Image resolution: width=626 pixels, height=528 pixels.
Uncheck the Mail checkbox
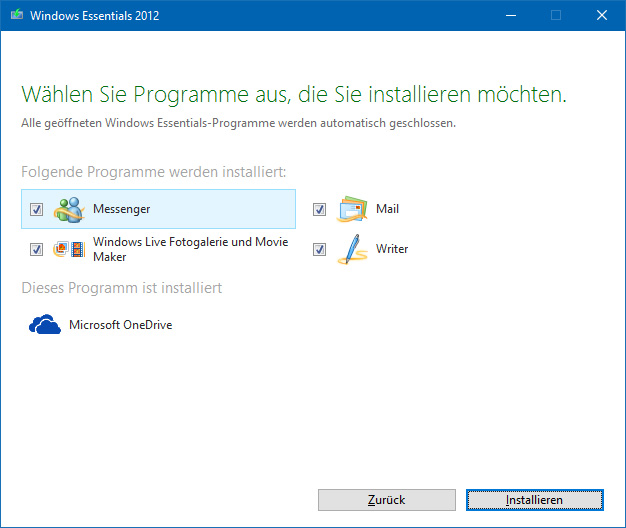319,209
